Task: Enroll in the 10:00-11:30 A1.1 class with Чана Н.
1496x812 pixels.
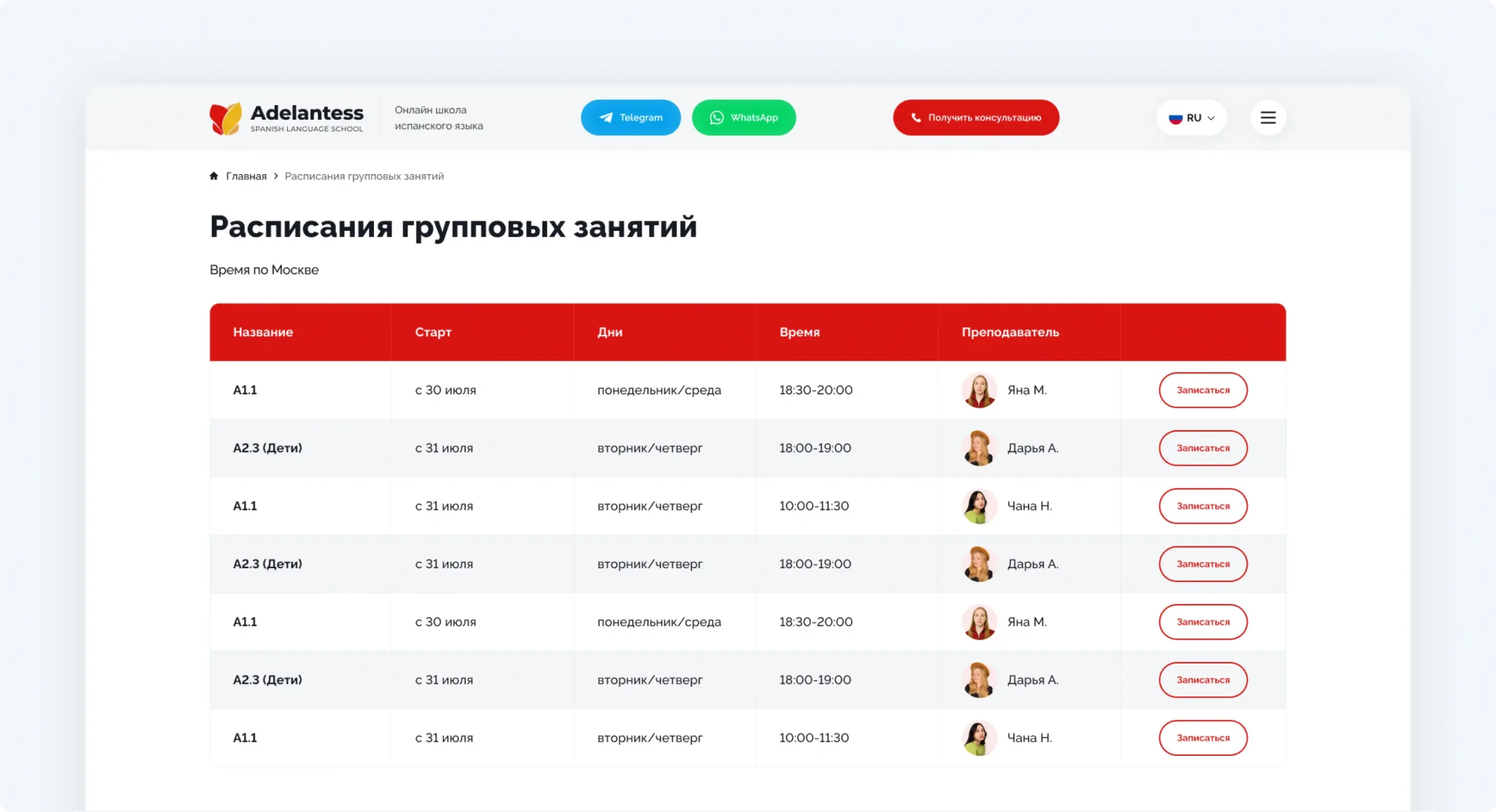Action: click(x=1203, y=506)
